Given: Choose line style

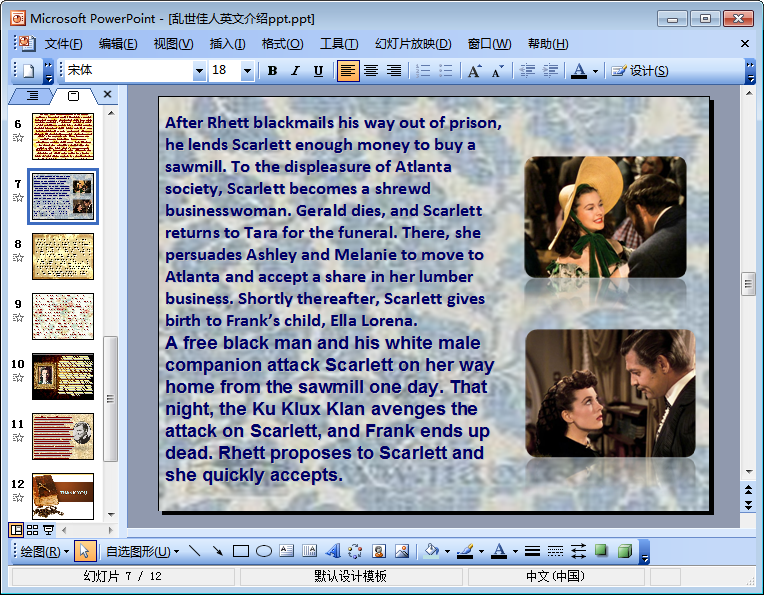Looking at the screenshot, I should 532,551.
